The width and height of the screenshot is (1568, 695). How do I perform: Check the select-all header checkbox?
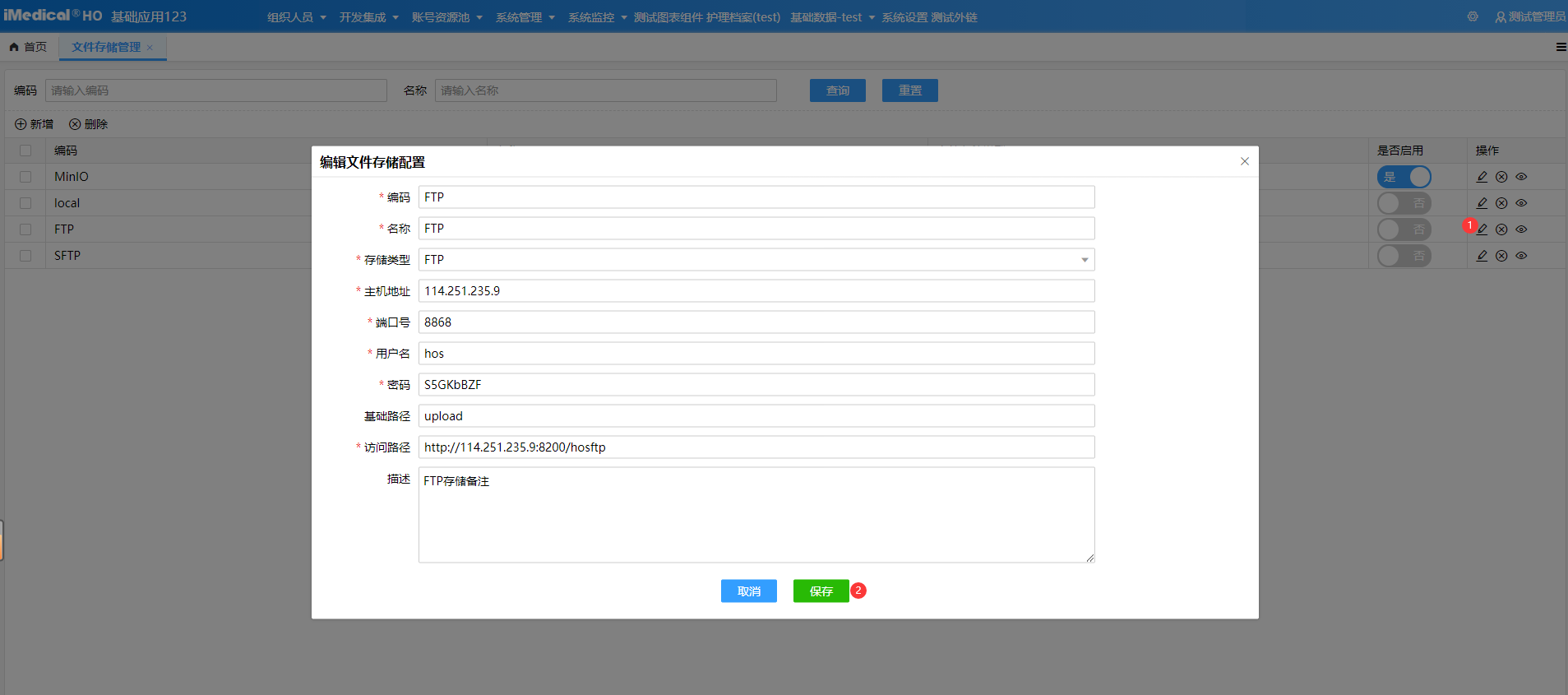25,151
